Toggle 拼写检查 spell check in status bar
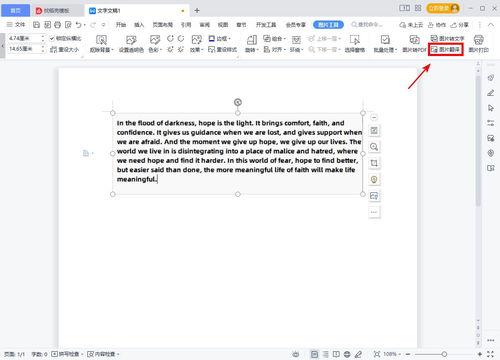Viewport: 500px width, 360px height. click(x=67, y=354)
